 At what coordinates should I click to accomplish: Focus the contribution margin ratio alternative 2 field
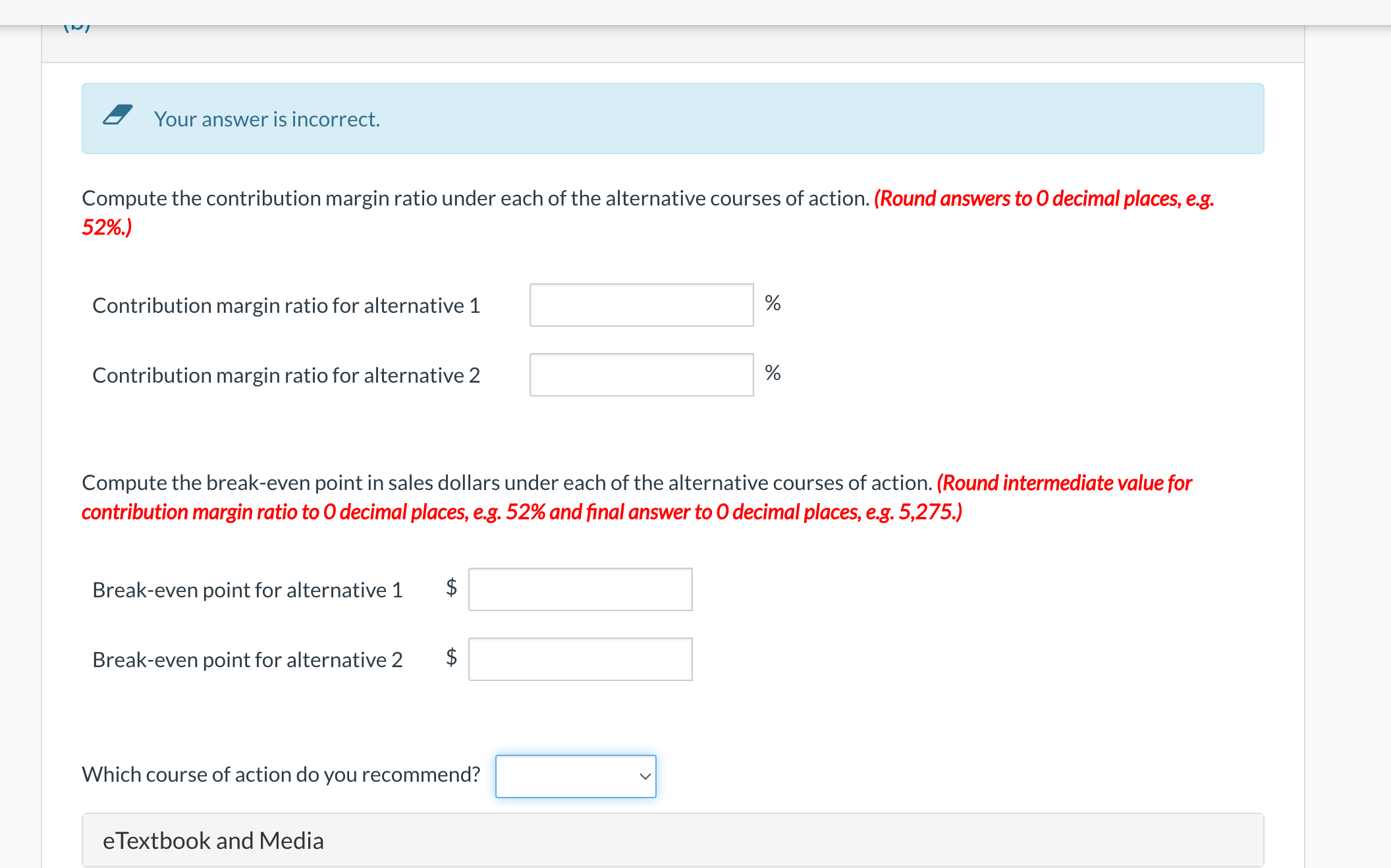(x=641, y=375)
